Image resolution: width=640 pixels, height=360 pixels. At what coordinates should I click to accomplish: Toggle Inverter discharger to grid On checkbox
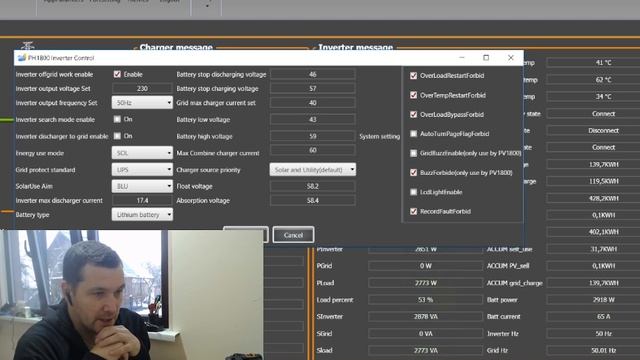(x=117, y=136)
